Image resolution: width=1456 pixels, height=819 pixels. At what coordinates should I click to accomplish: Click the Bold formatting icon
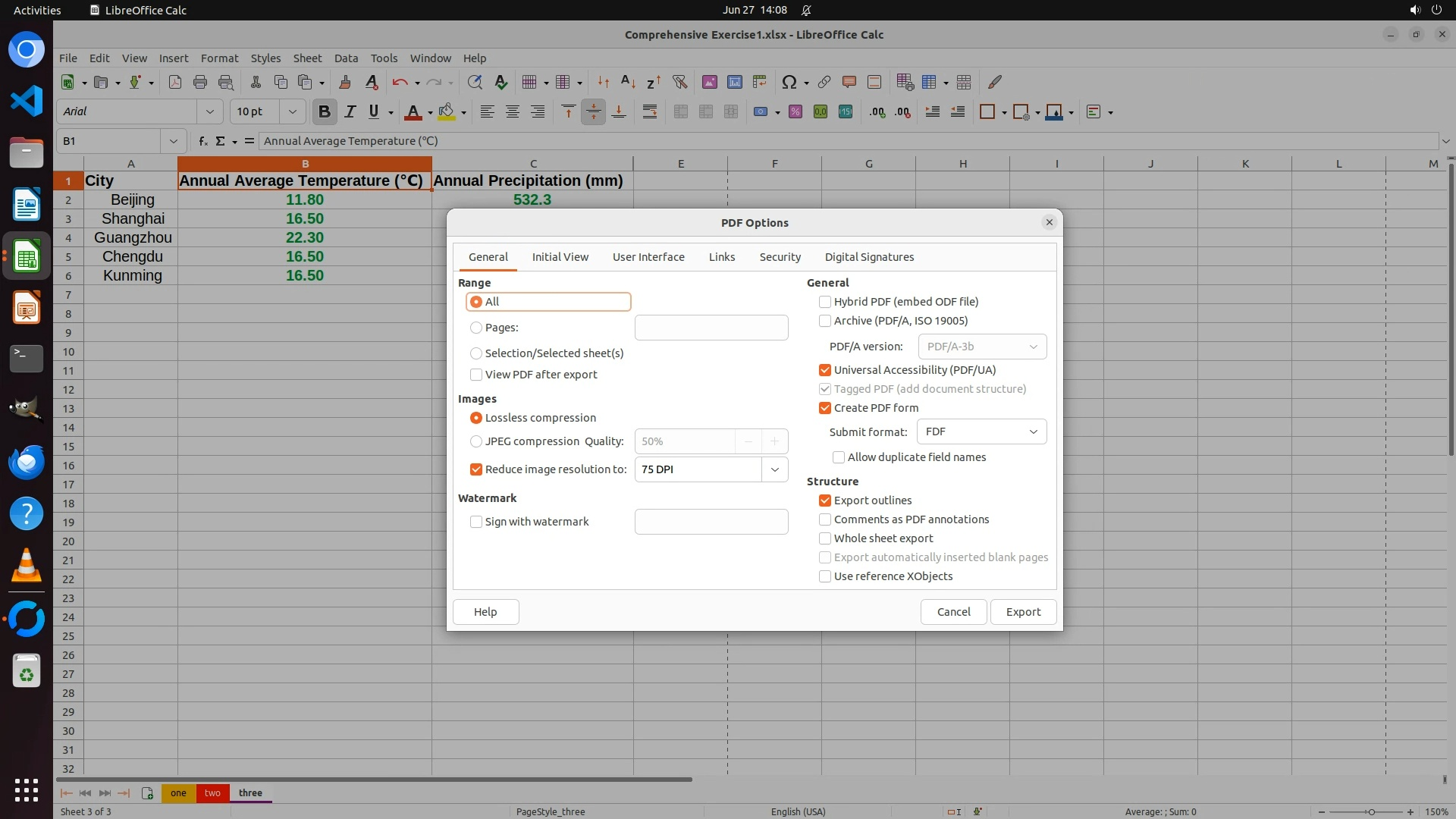[325, 111]
